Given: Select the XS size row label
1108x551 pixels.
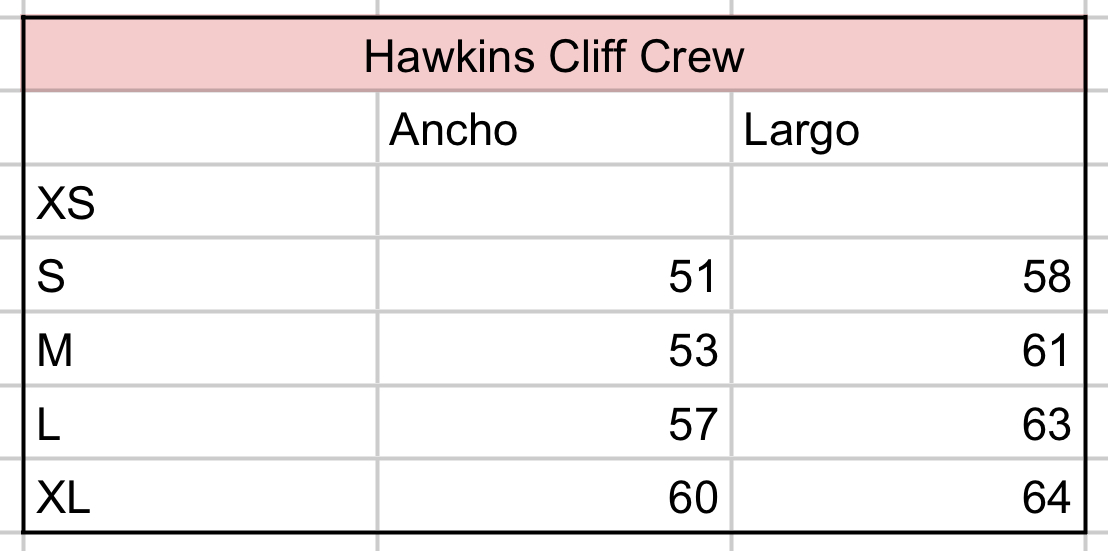Looking at the screenshot, I should (x=200, y=203).
